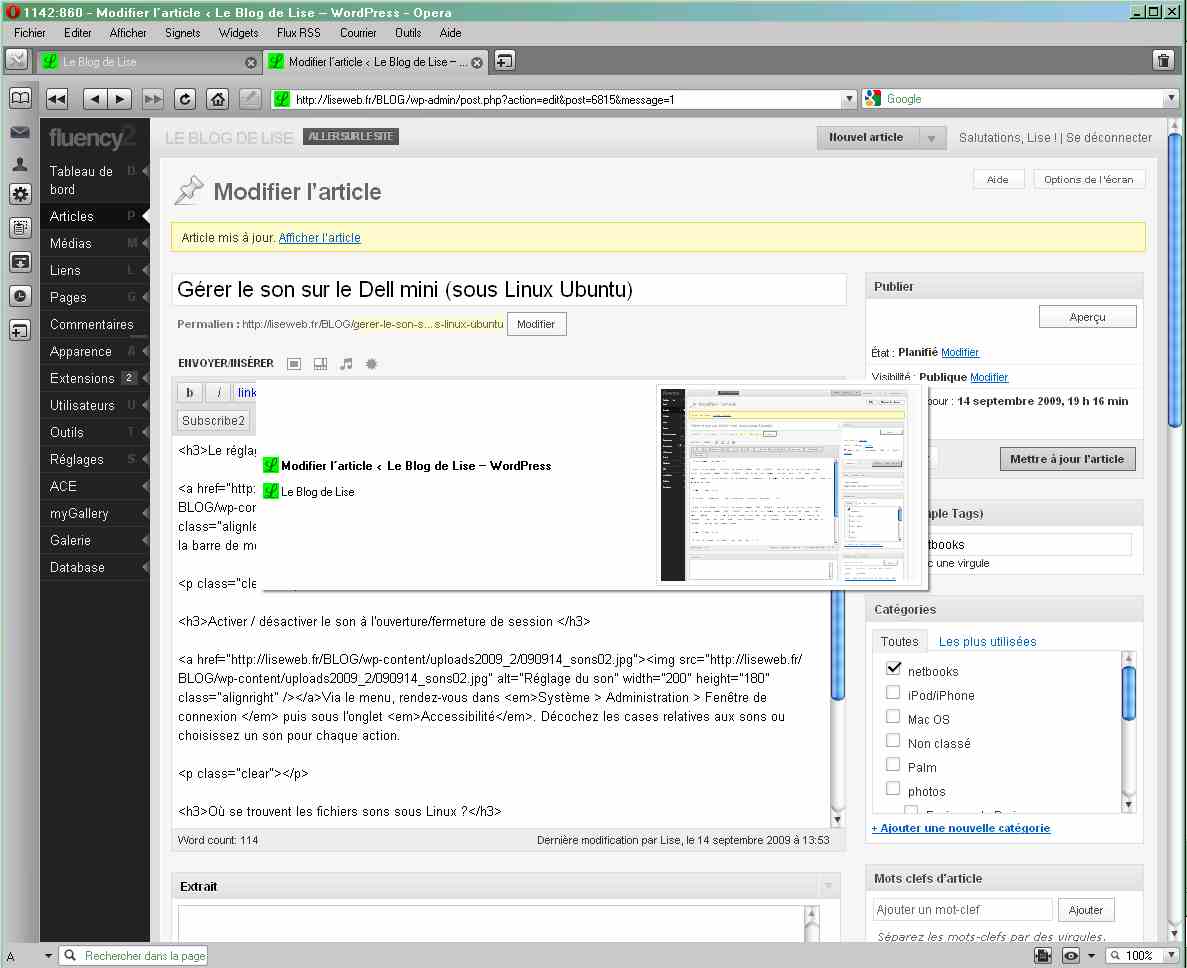
Task: Focus the Ajouter un mot-clef field
Action: [962, 910]
